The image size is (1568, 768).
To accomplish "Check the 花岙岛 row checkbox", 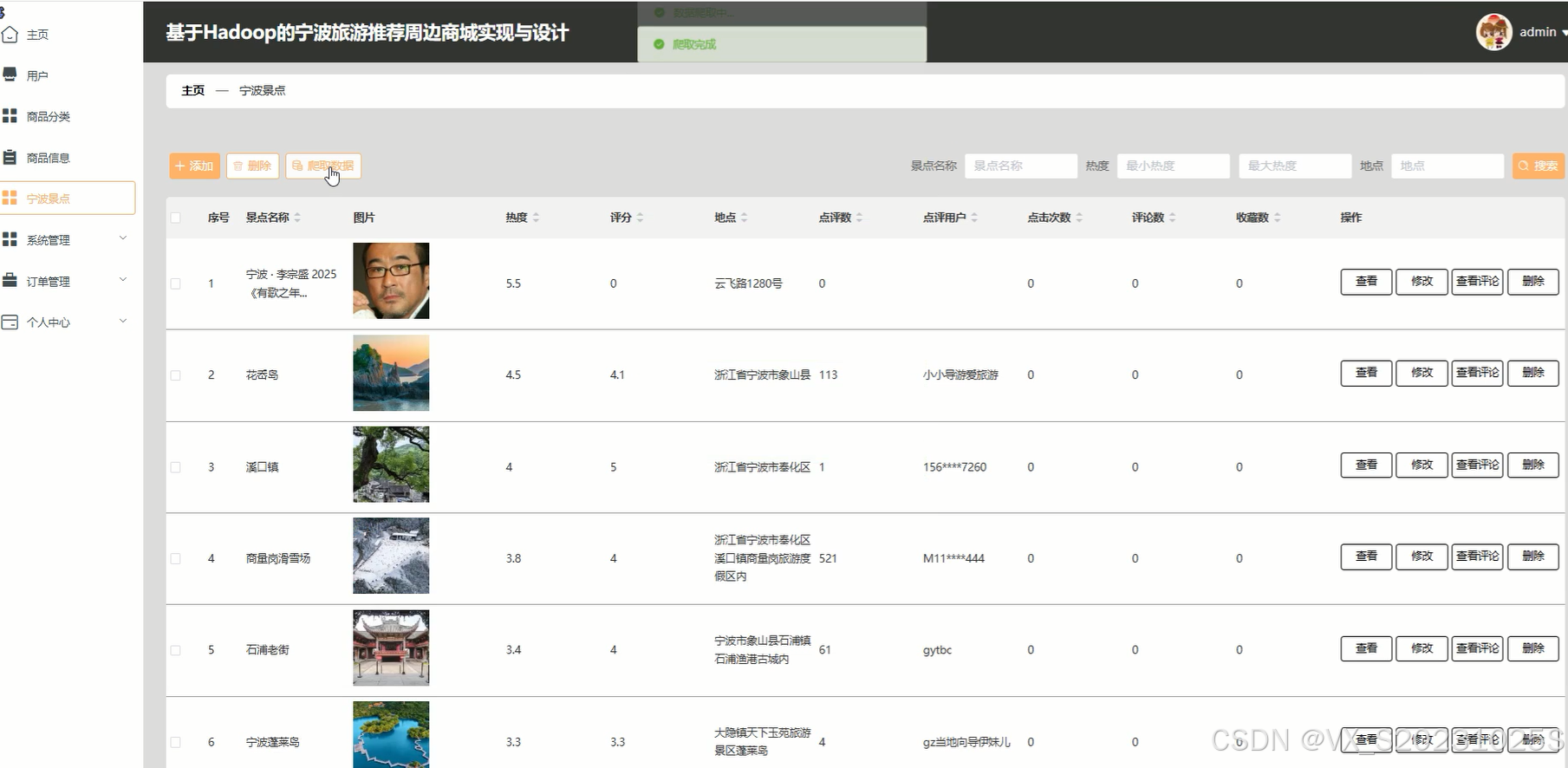I will 176,375.
